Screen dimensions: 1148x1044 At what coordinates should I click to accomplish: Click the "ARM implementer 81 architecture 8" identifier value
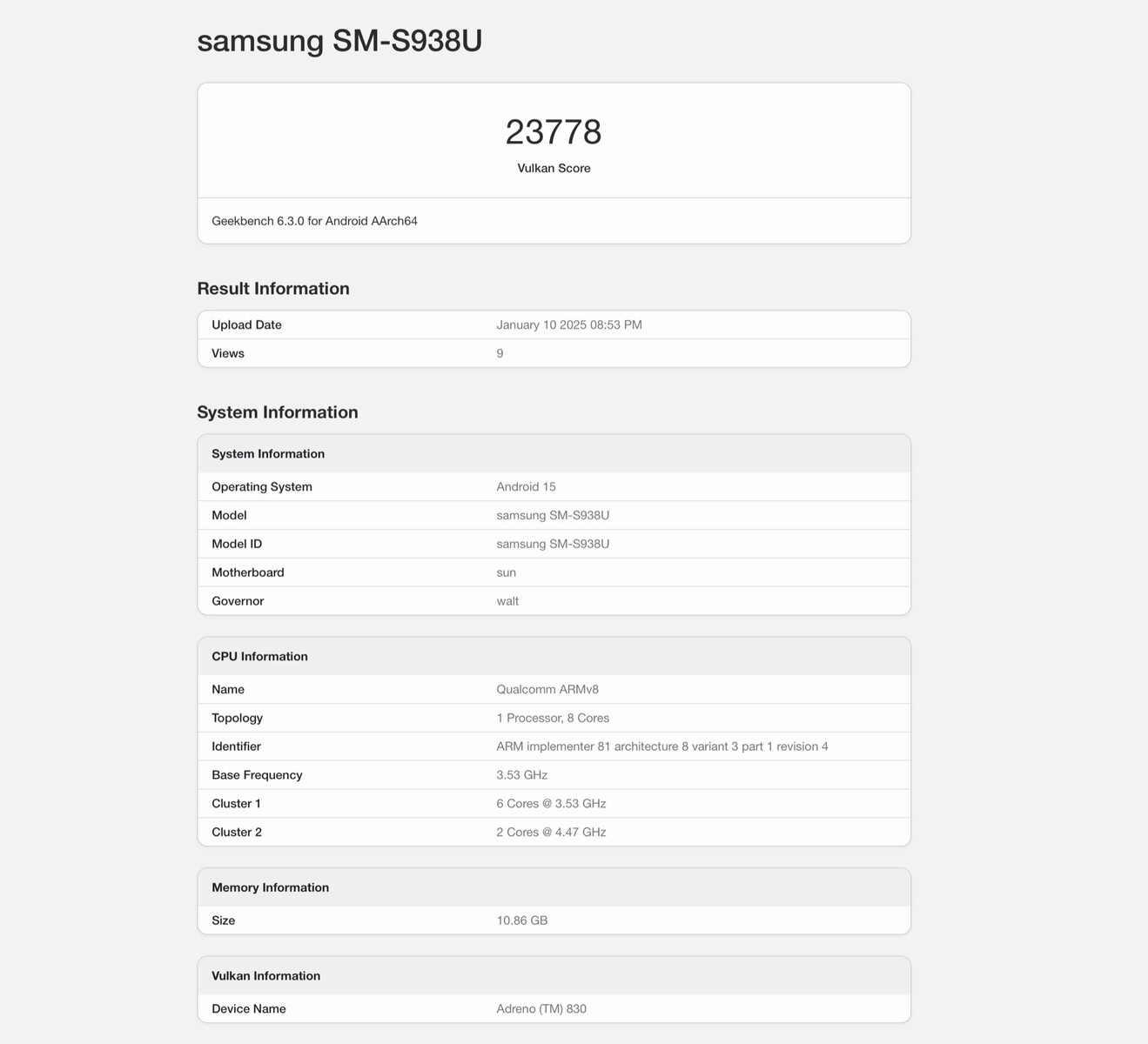[x=662, y=746]
